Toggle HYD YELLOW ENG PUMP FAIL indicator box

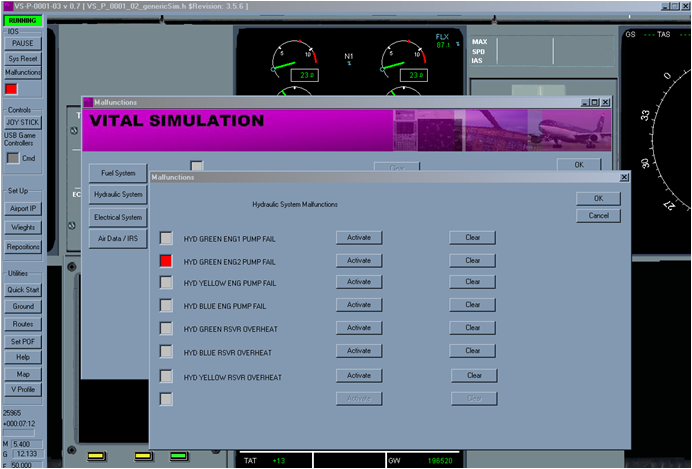click(166, 282)
